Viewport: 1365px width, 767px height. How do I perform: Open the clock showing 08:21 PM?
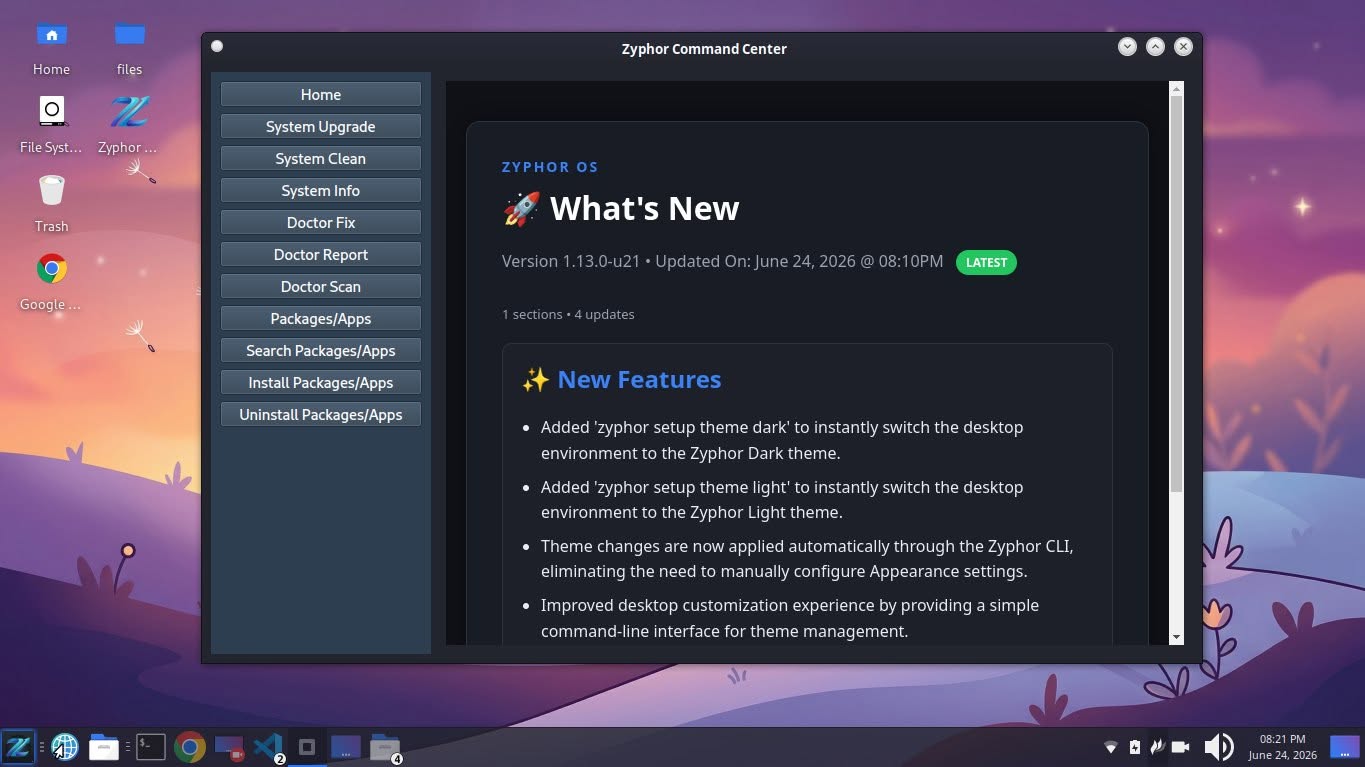point(1283,747)
